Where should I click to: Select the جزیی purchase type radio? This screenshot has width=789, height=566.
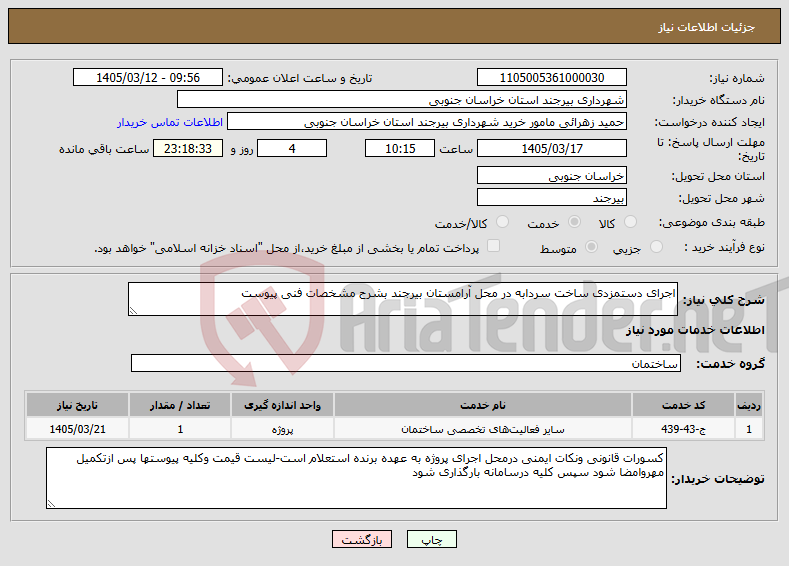pyautogui.click(x=656, y=247)
